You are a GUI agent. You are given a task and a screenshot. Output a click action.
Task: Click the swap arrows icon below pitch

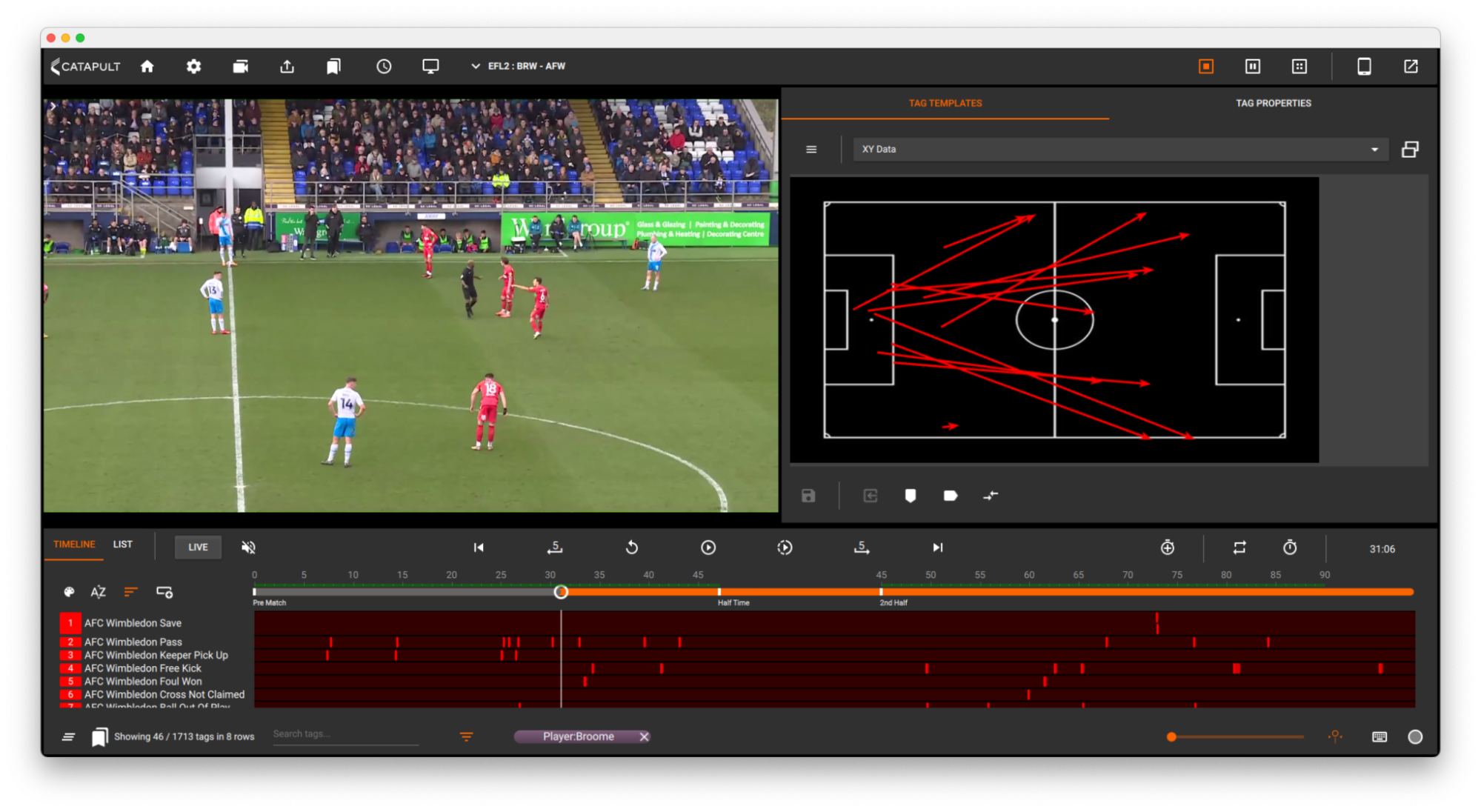tap(991, 496)
